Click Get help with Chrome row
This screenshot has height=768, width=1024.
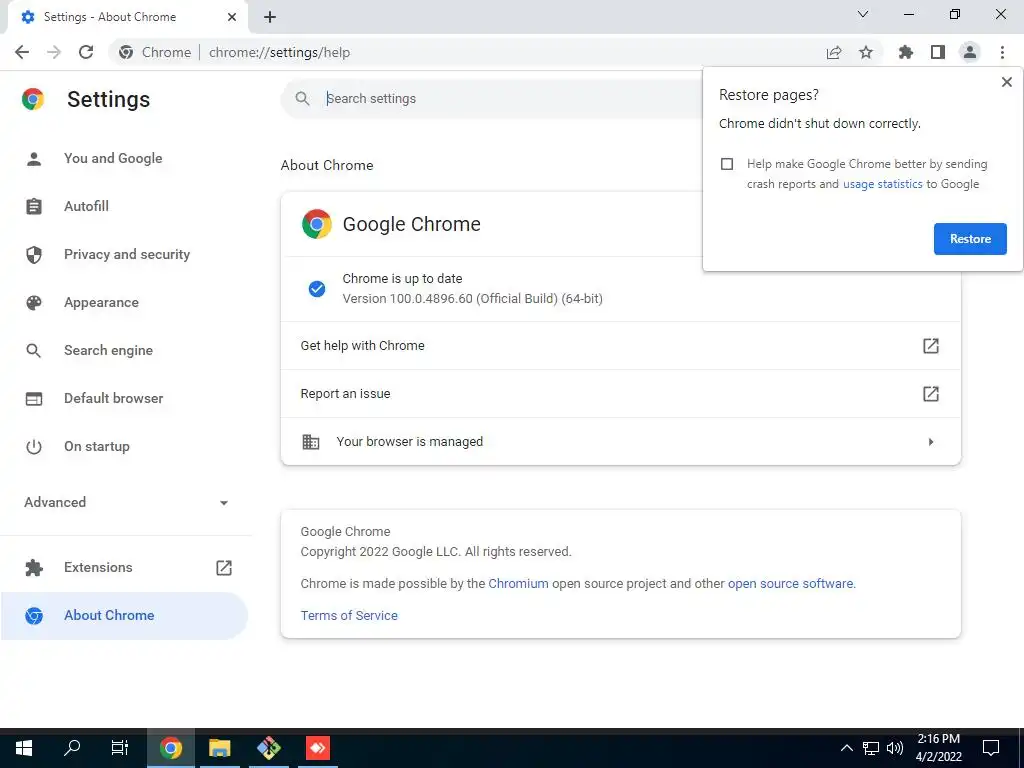click(620, 345)
